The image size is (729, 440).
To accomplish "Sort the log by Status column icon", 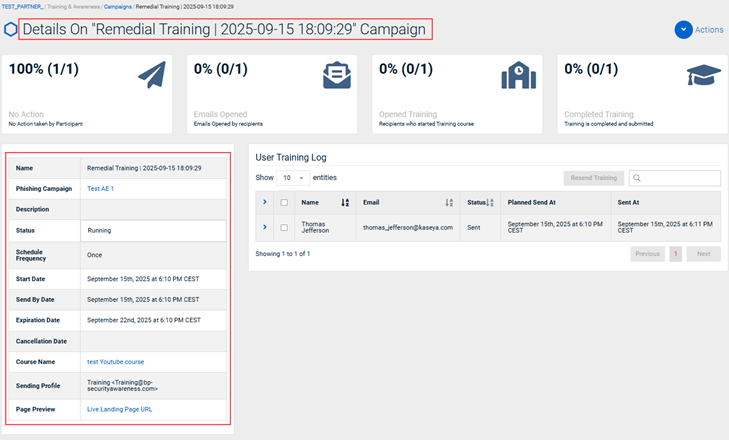I will [x=490, y=202].
